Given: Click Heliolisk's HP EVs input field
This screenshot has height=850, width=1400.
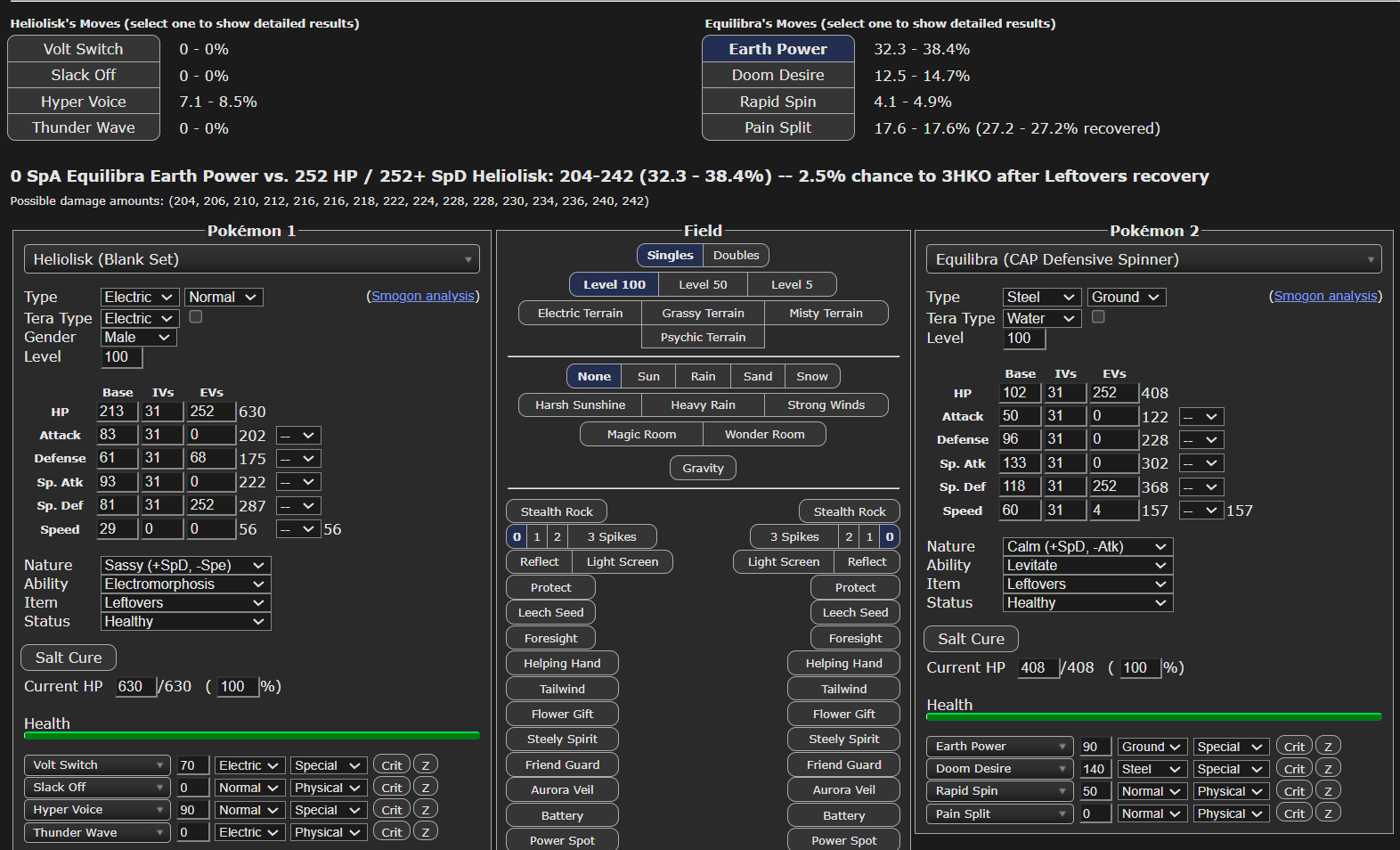Looking at the screenshot, I should coord(210,412).
